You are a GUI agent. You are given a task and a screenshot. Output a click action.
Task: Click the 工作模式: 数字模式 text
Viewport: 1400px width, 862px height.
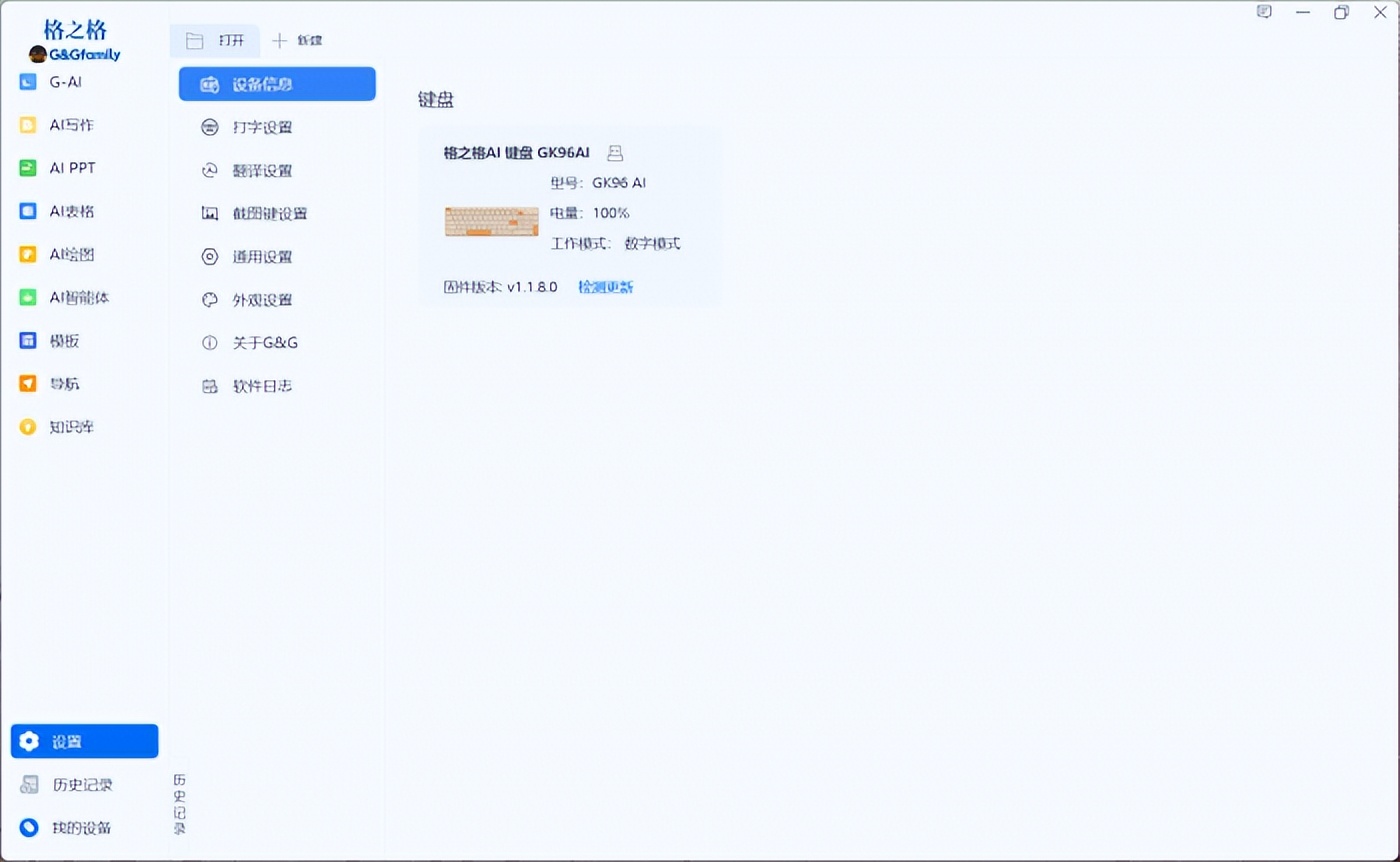click(x=616, y=243)
